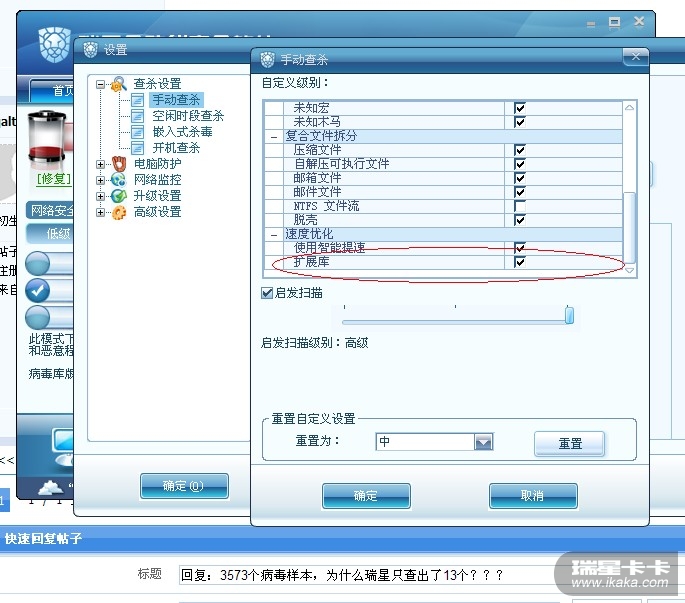Collapse the 速度优化 group
This screenshot has height=603, width=685.
(274, 235)
